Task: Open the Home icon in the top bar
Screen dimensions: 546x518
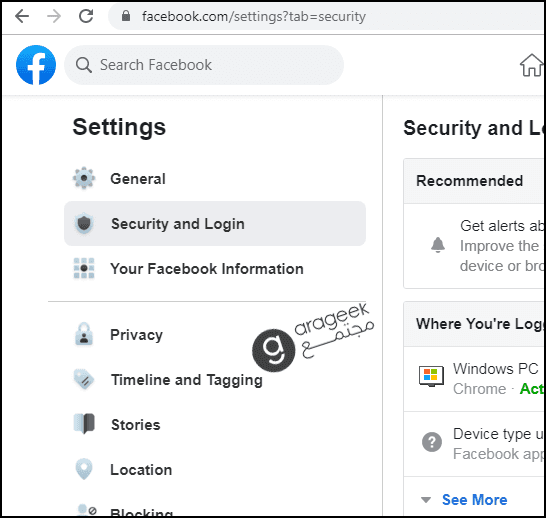Action: tap(531, 65)
